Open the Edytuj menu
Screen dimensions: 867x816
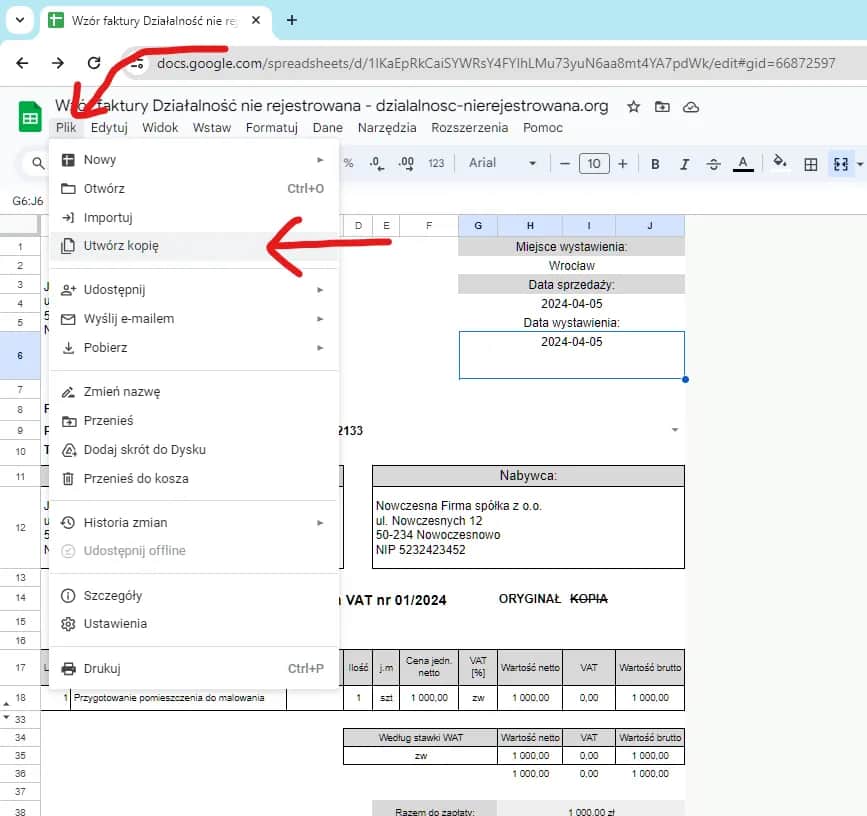[109, 128]
